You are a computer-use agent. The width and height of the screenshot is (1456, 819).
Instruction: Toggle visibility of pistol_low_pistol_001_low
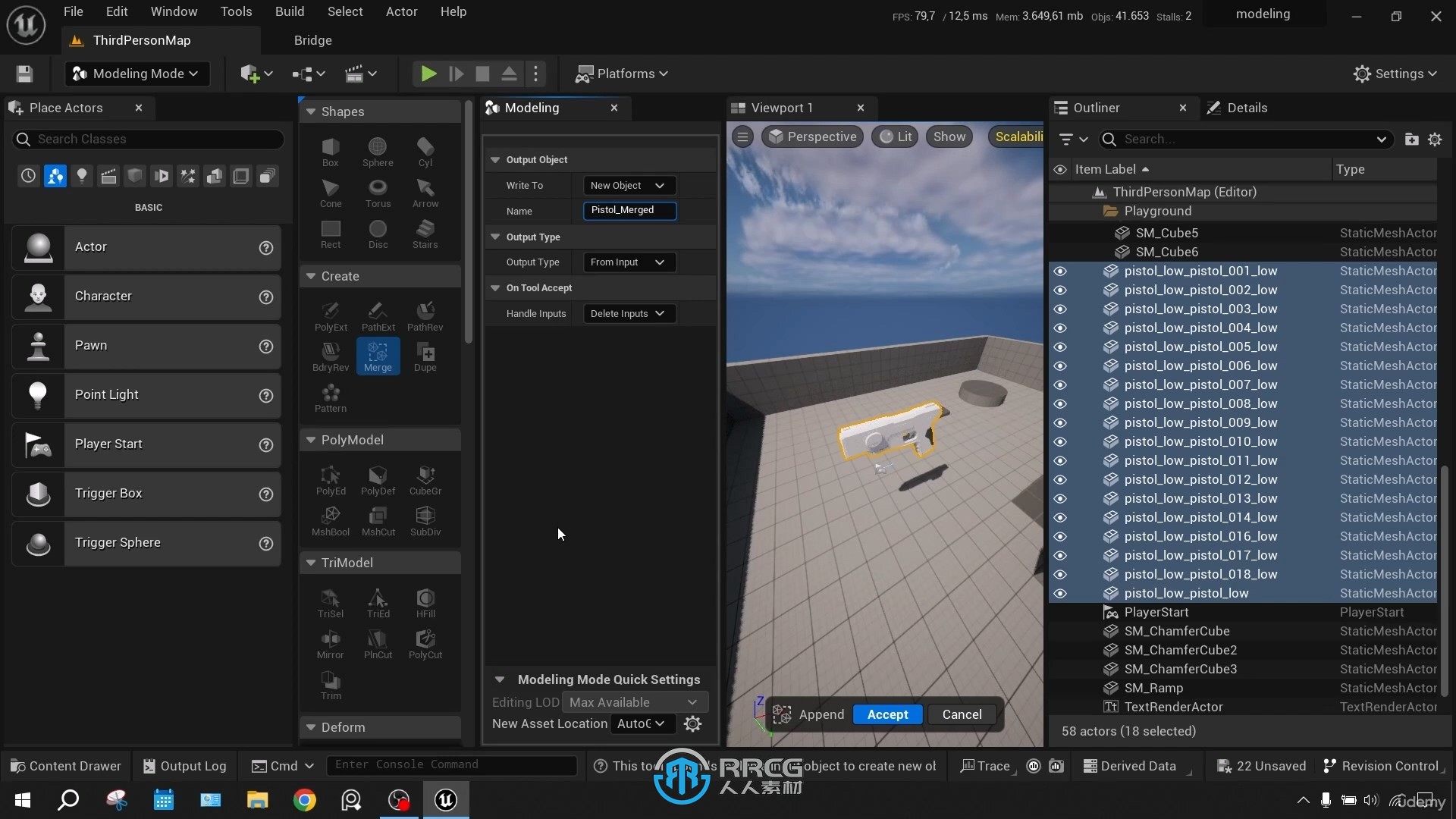click(x=1060, y=271)
